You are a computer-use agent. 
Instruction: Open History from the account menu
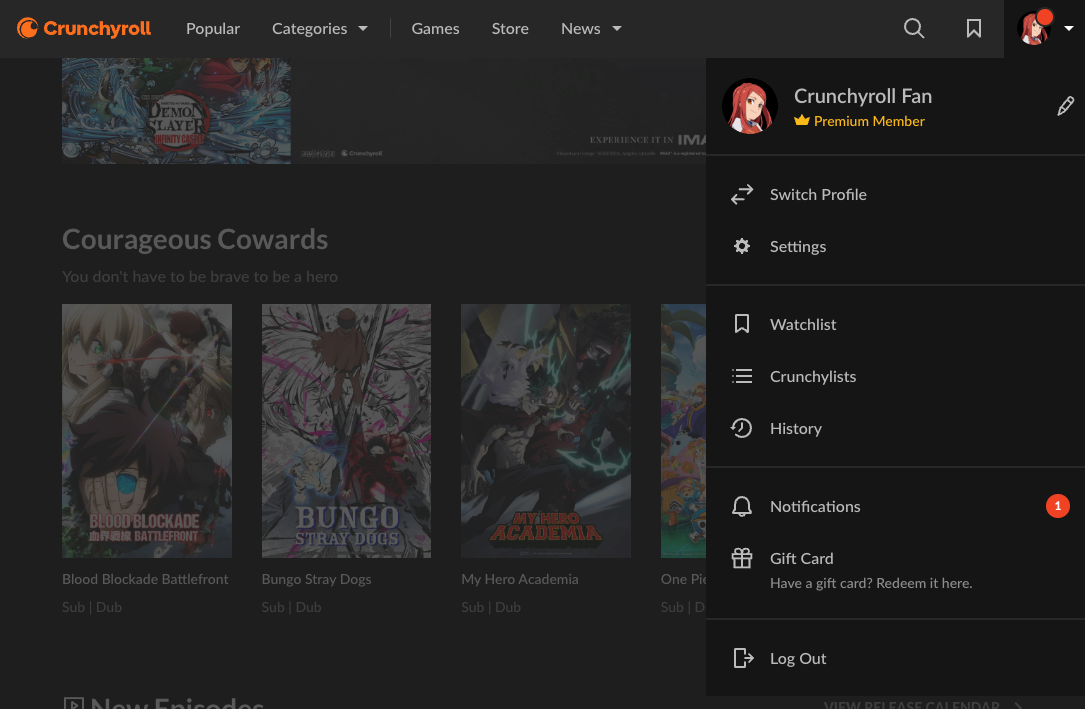[x=895, y=428]
